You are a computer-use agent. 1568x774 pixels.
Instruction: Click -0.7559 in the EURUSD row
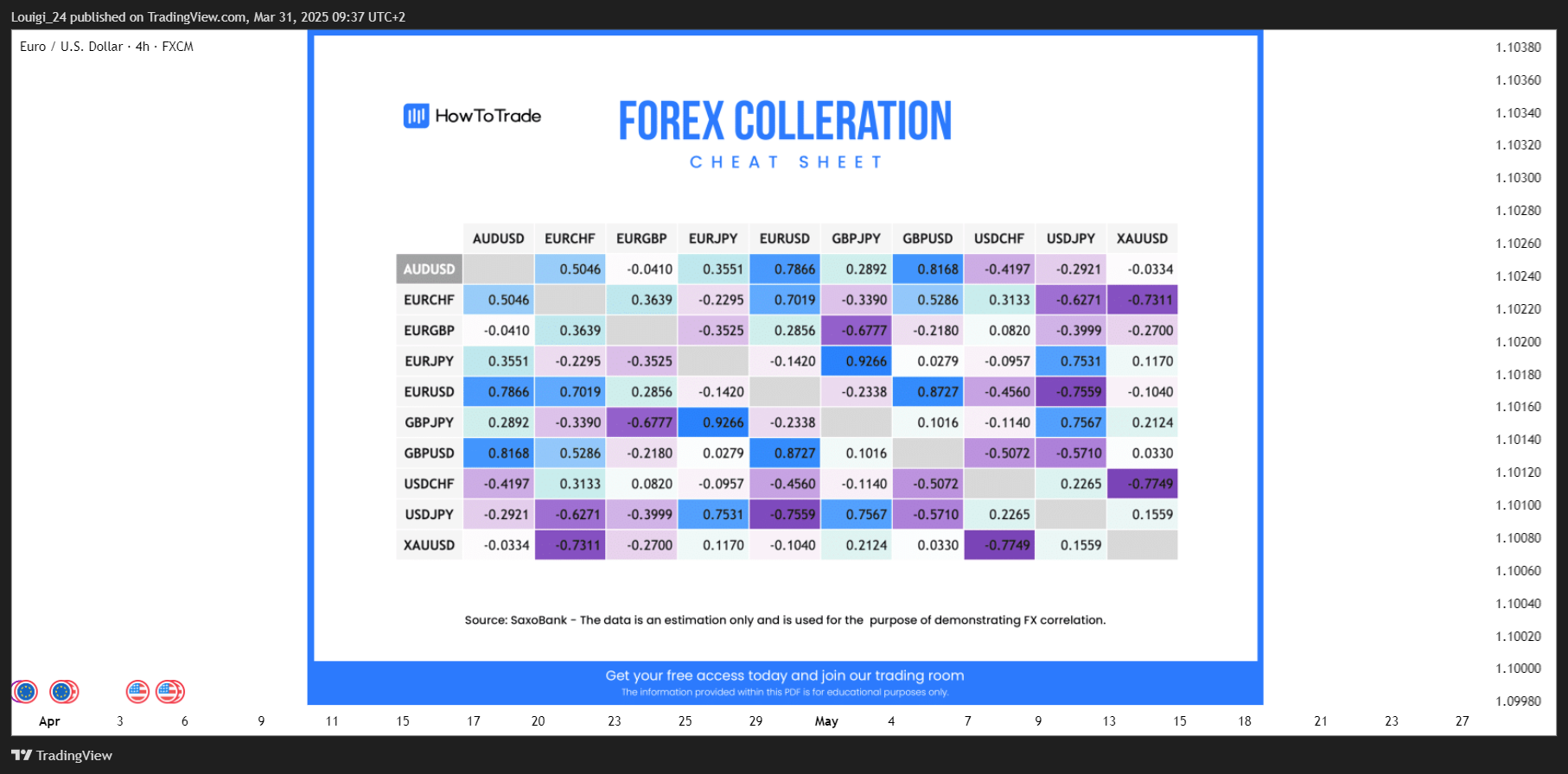(x=1071, y=392)
